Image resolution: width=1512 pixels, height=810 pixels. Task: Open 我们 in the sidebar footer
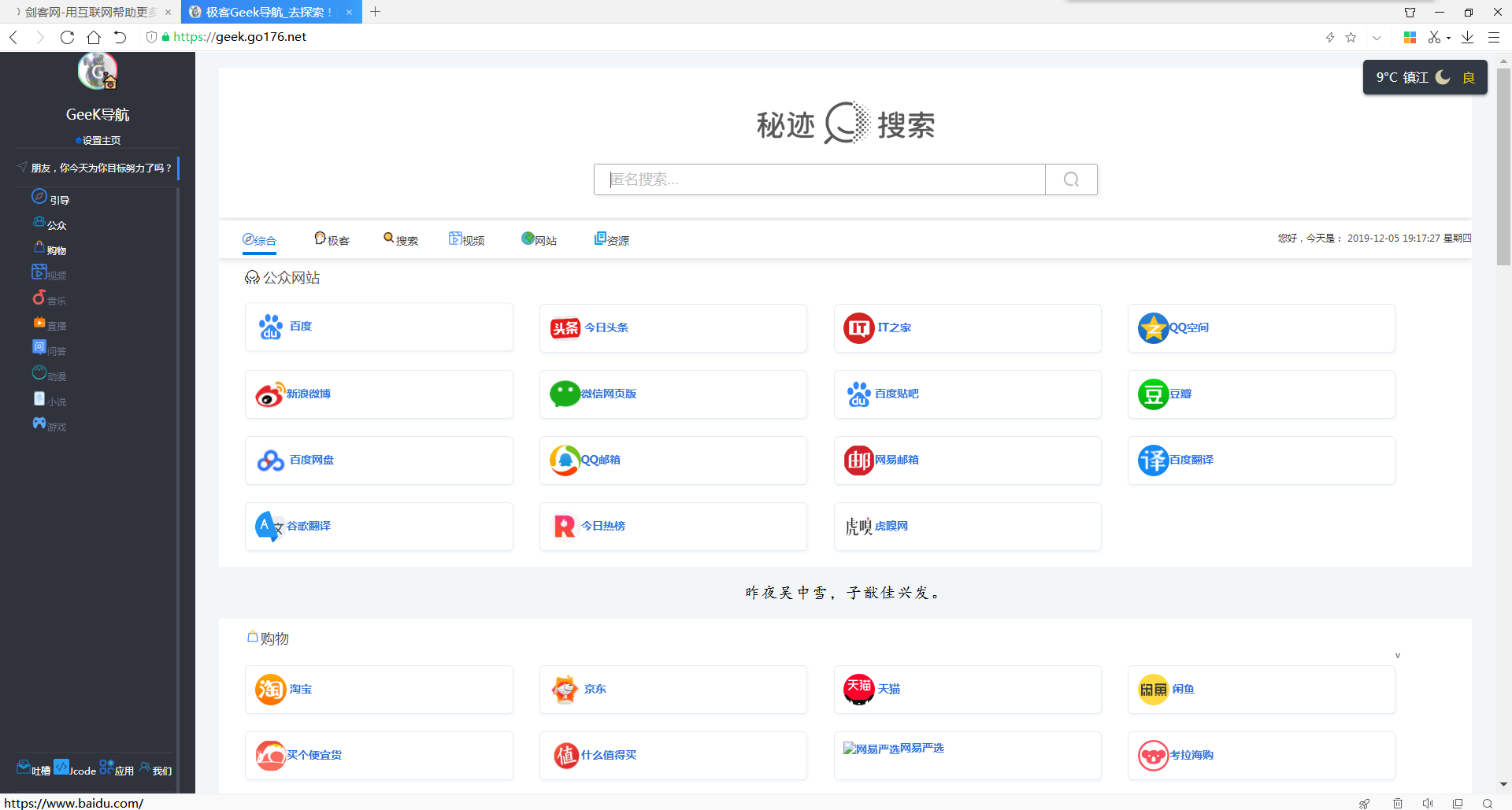(x=156, y=769)
